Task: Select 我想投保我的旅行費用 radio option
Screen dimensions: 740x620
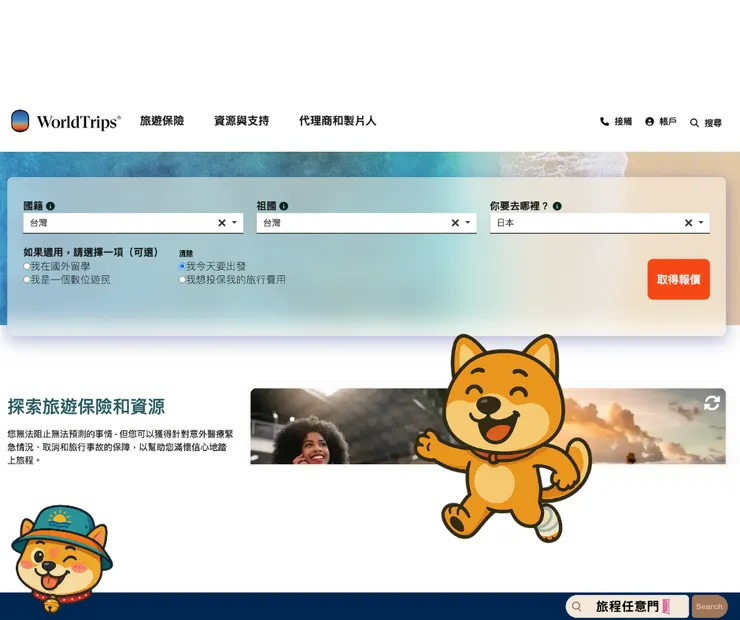Action: click(x=182, y=279)
